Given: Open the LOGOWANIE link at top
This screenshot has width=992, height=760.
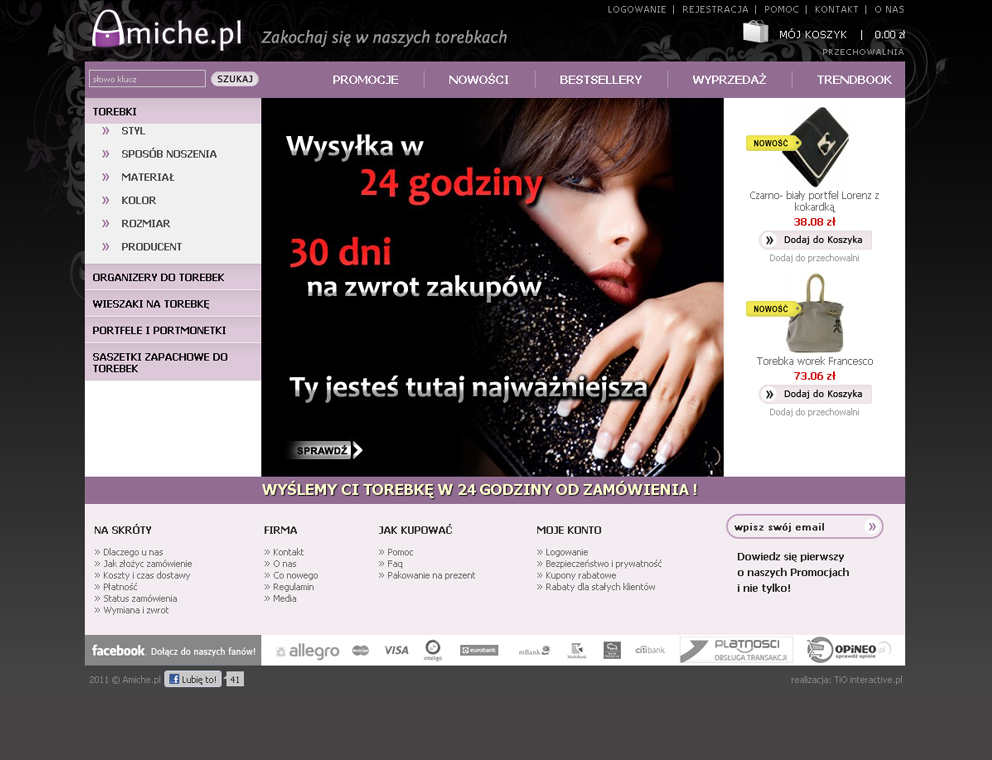Looking at the screenshot, I should pyautogui.click(x=636, y=9).
